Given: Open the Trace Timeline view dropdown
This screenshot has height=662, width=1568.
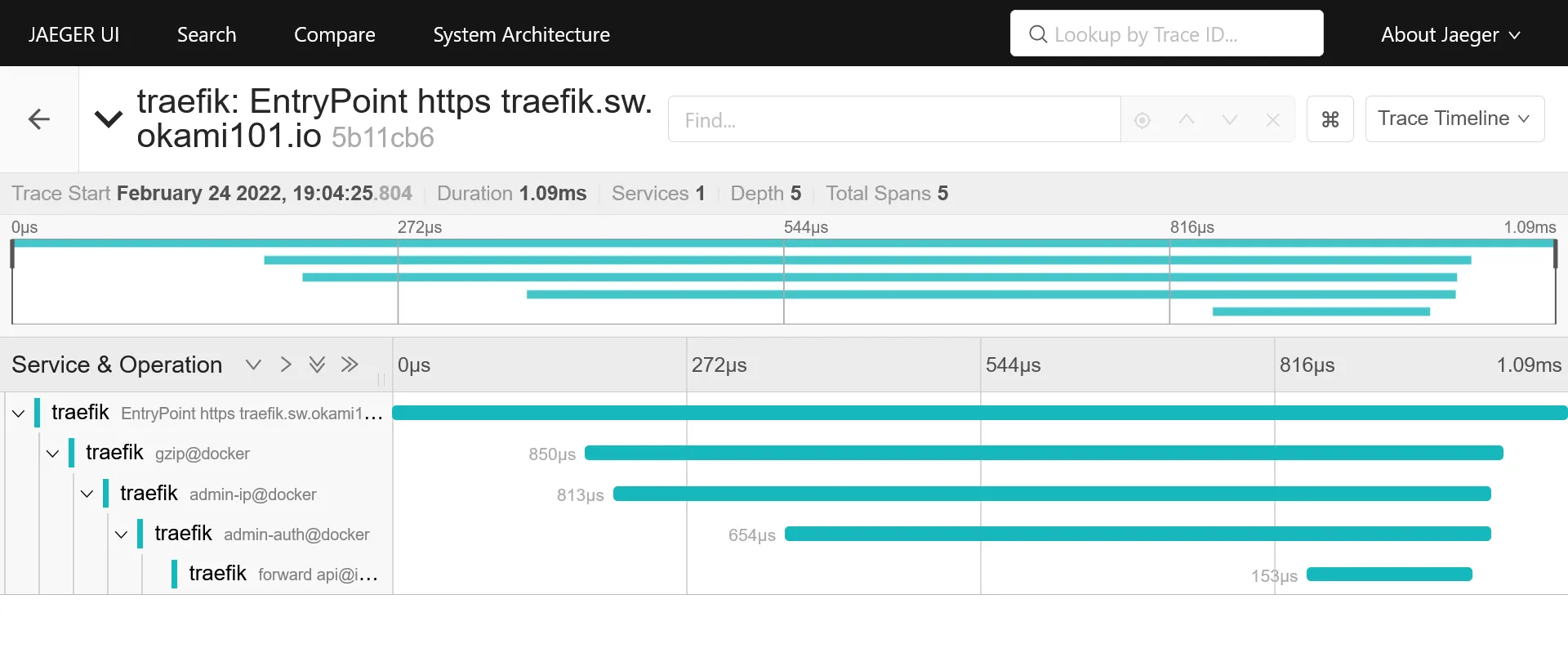Looking at the screenshot, I should [1454, 119].
